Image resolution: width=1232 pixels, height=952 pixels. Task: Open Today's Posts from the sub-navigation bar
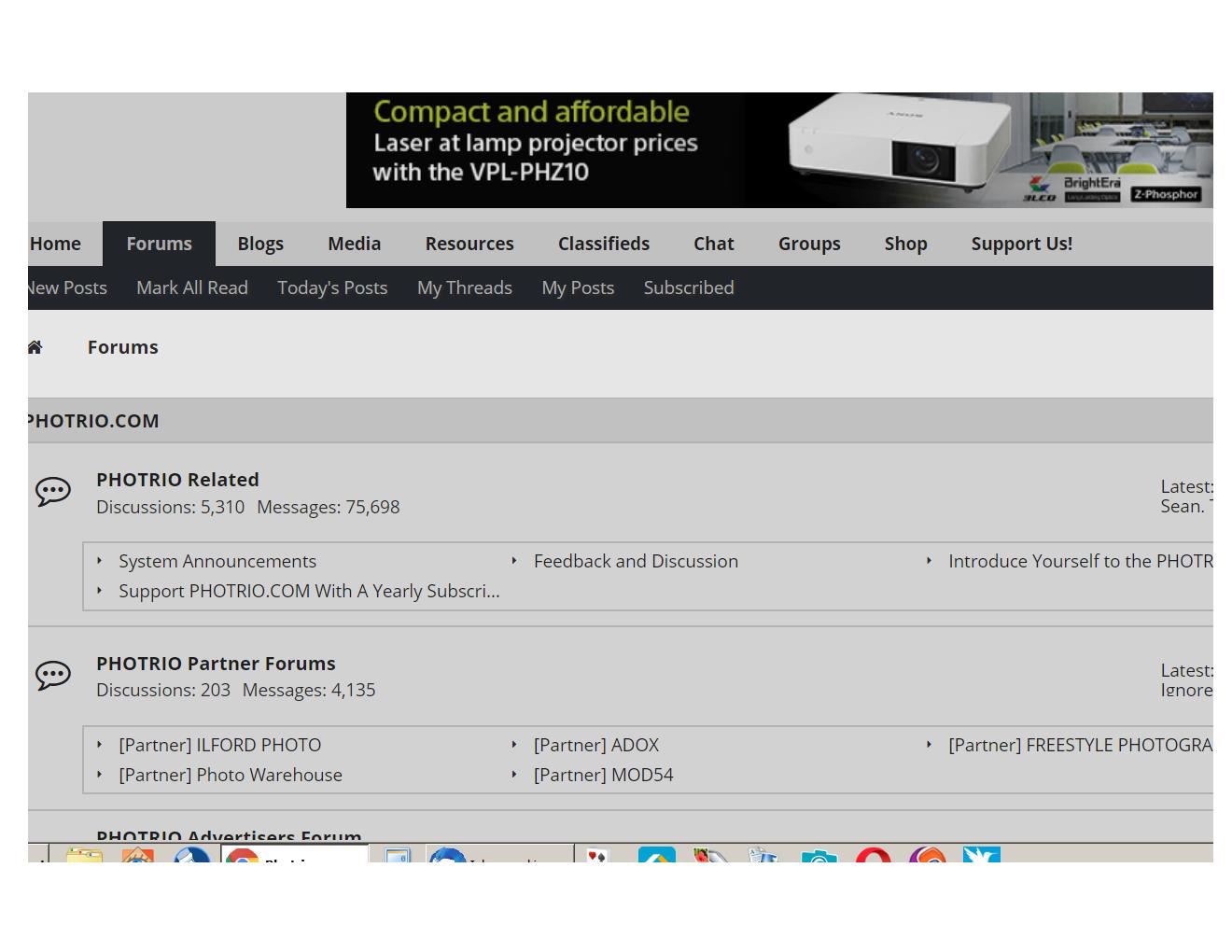pos(332,287)
